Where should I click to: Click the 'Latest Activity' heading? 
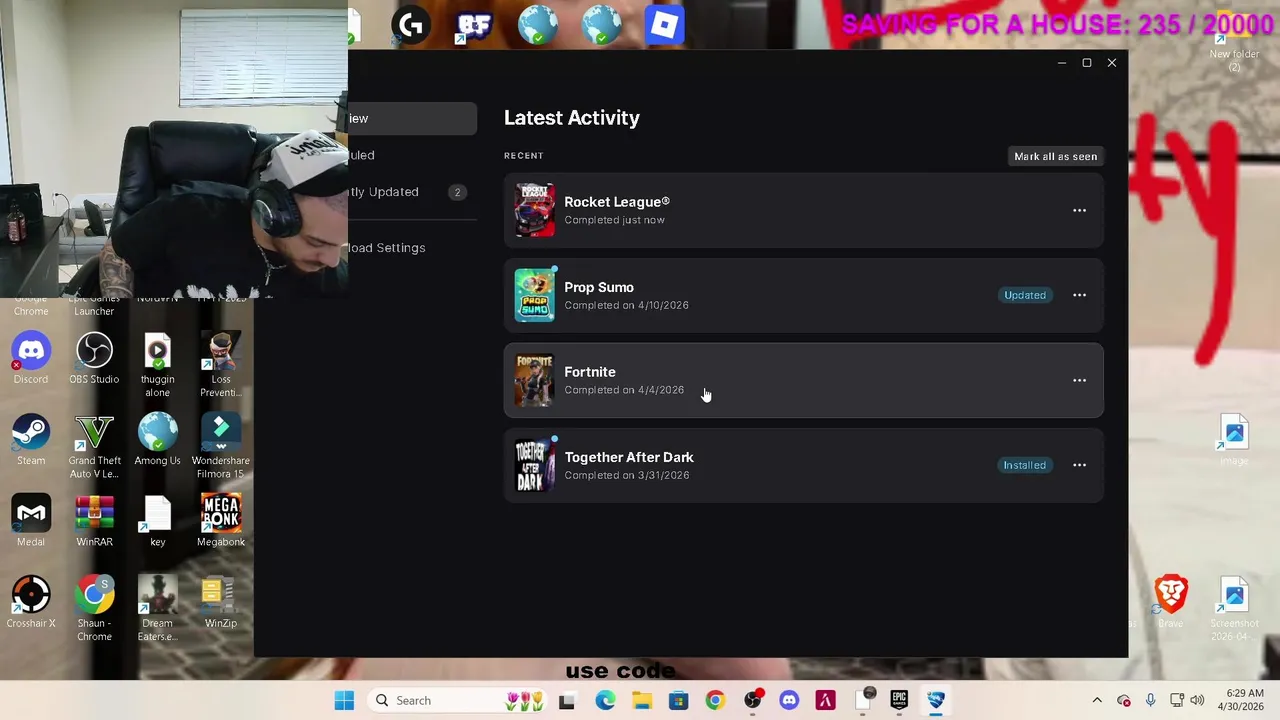572,118
